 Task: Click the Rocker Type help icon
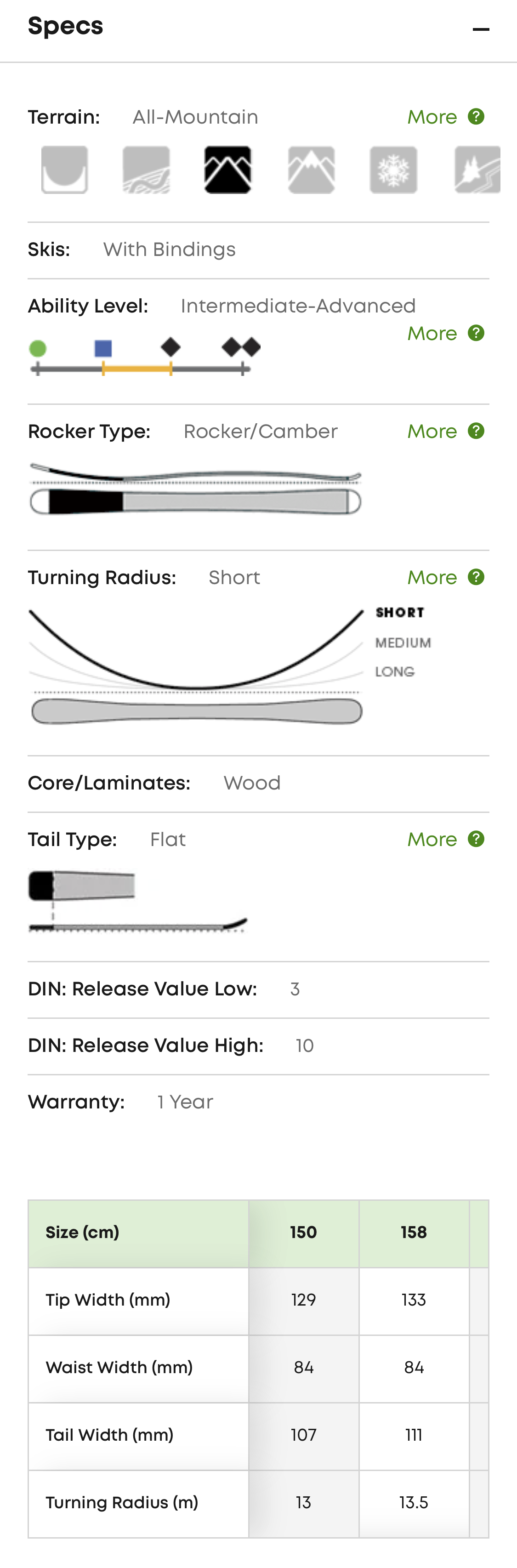pyautogui.click(x=476, y=431)
